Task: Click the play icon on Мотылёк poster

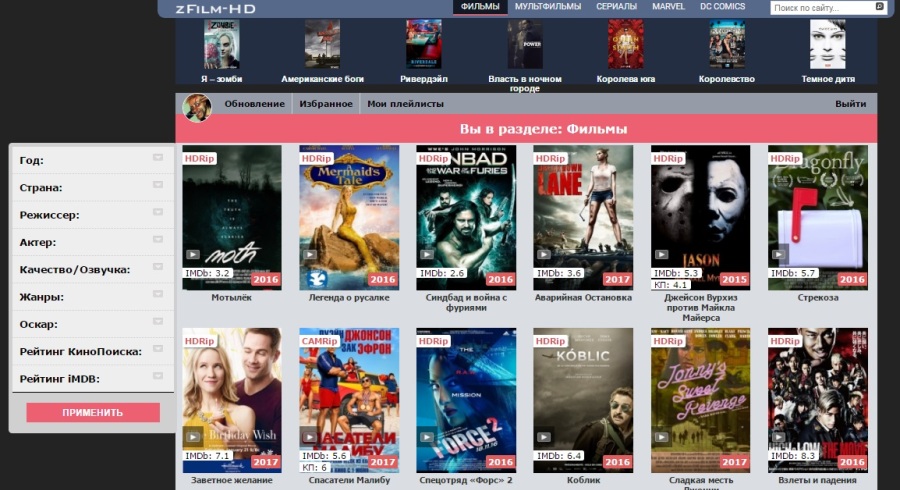Action: coord(193,254)
